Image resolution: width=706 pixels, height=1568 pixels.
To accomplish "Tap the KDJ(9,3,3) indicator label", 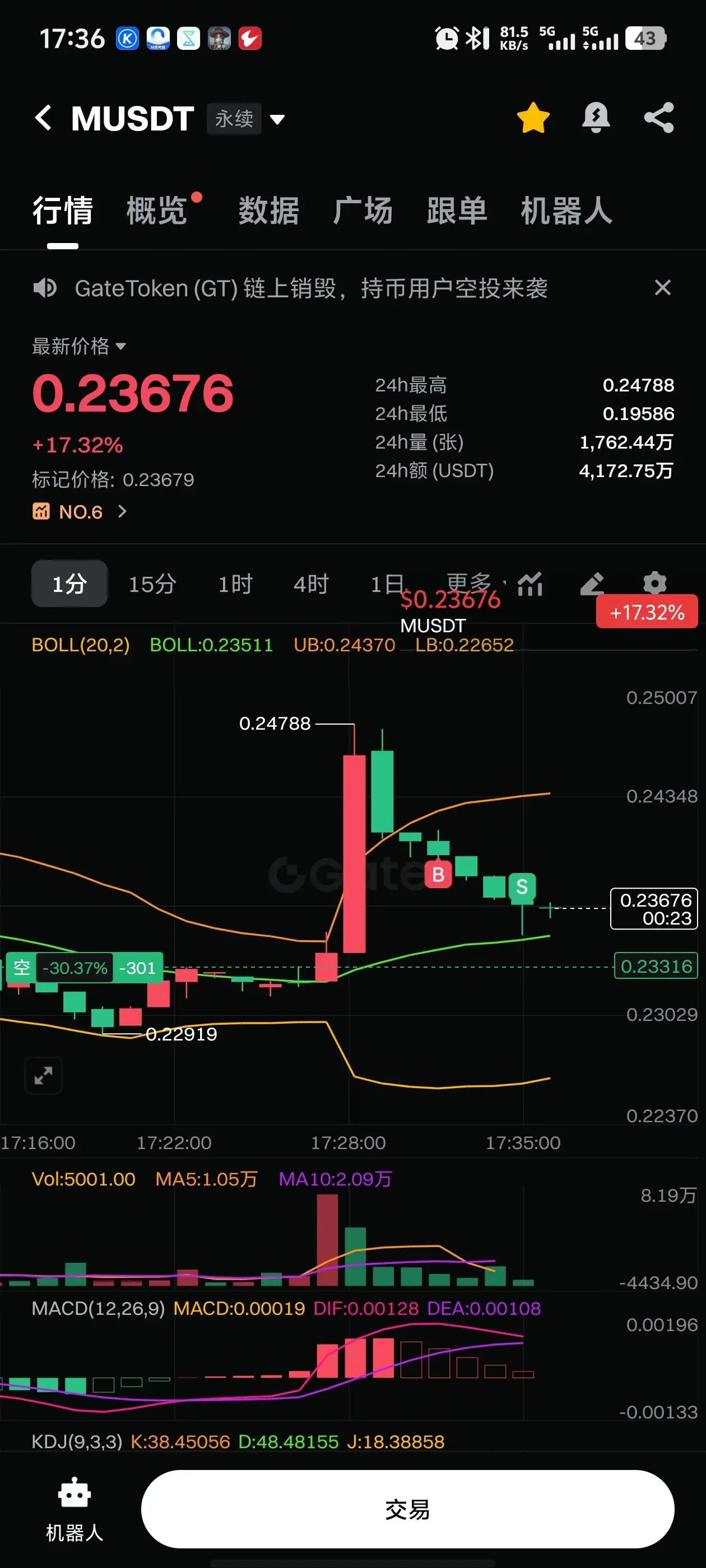I will [x=77, y=1441].
